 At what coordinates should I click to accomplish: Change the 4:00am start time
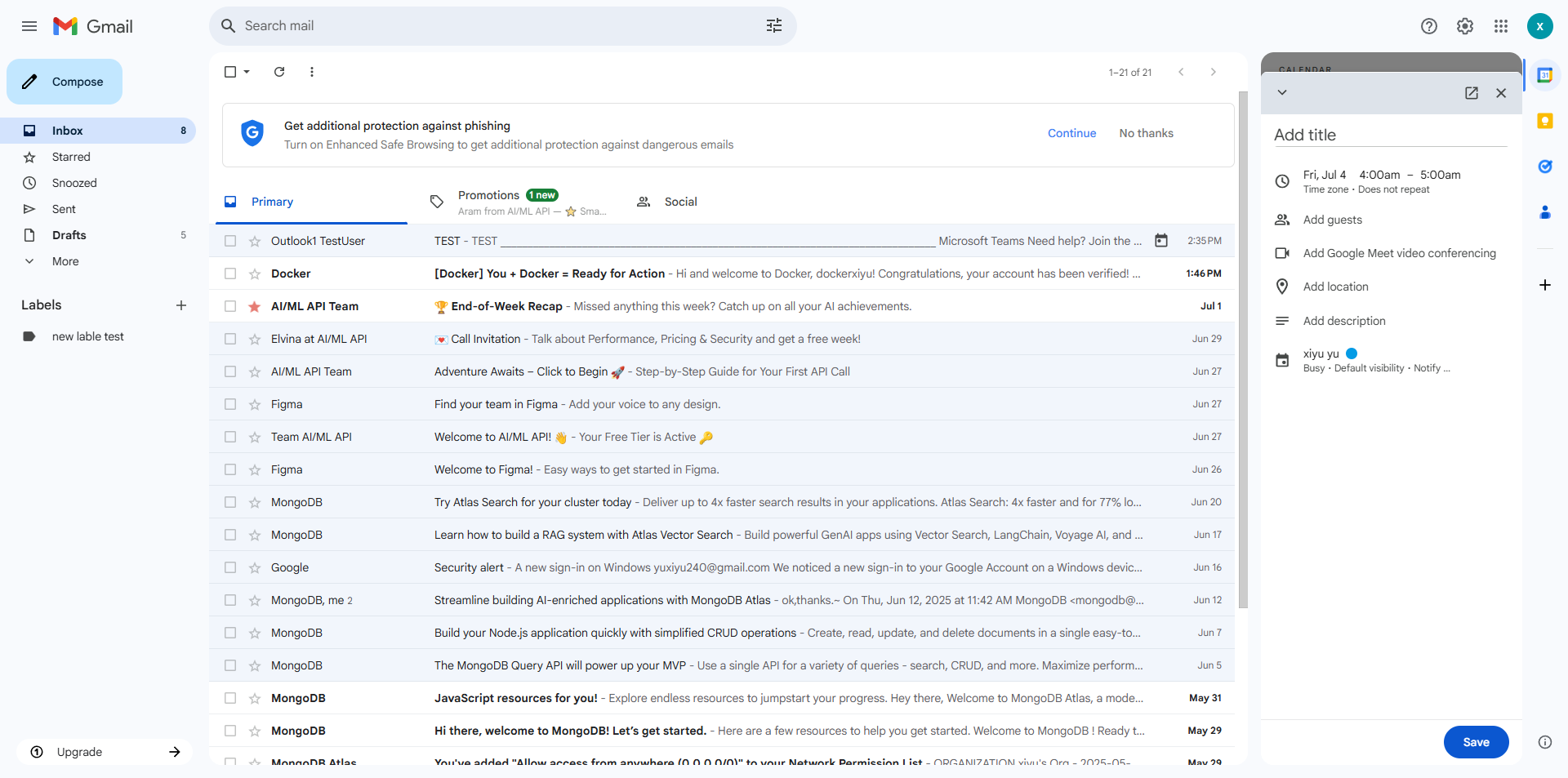coord(1379,175)
